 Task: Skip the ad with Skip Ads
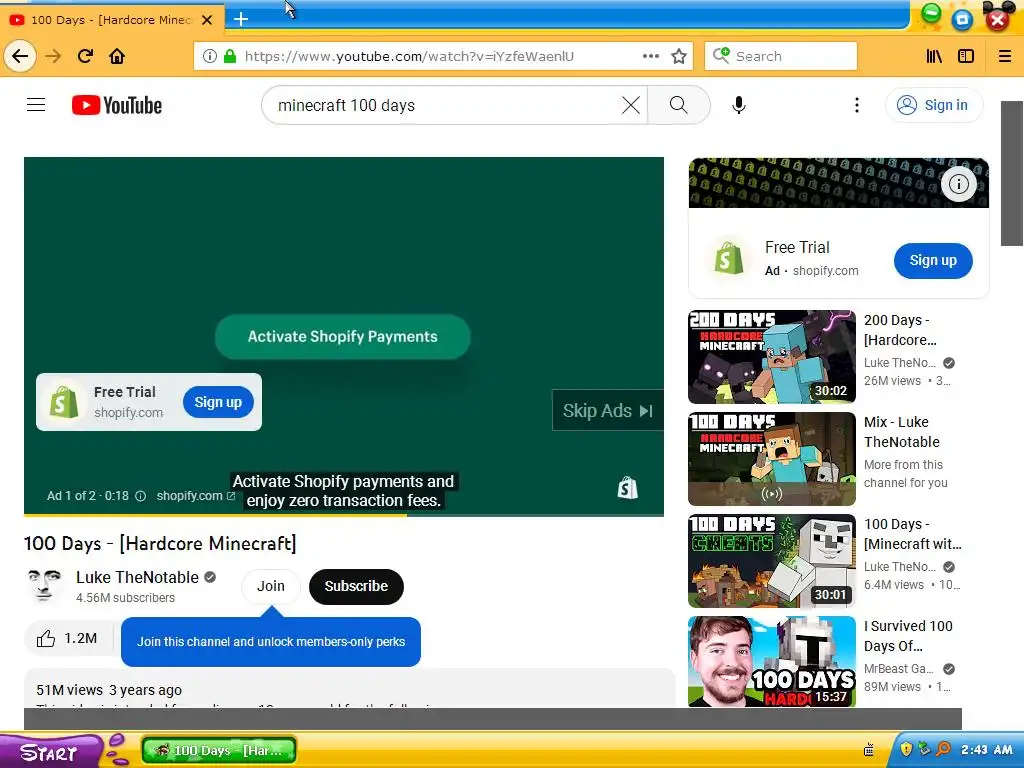coord(607,411)
